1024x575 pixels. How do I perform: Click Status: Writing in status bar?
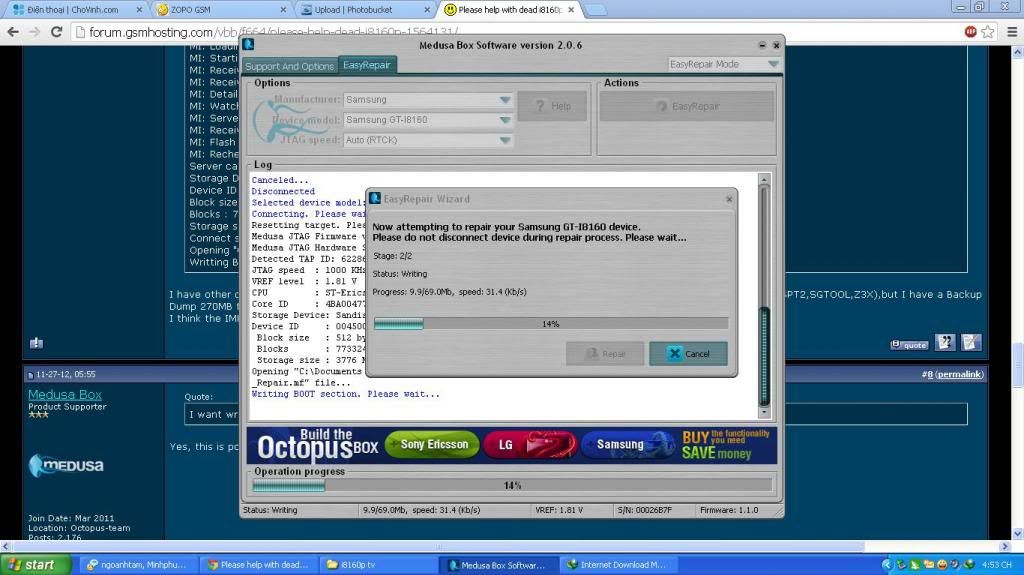pos(270,510)
